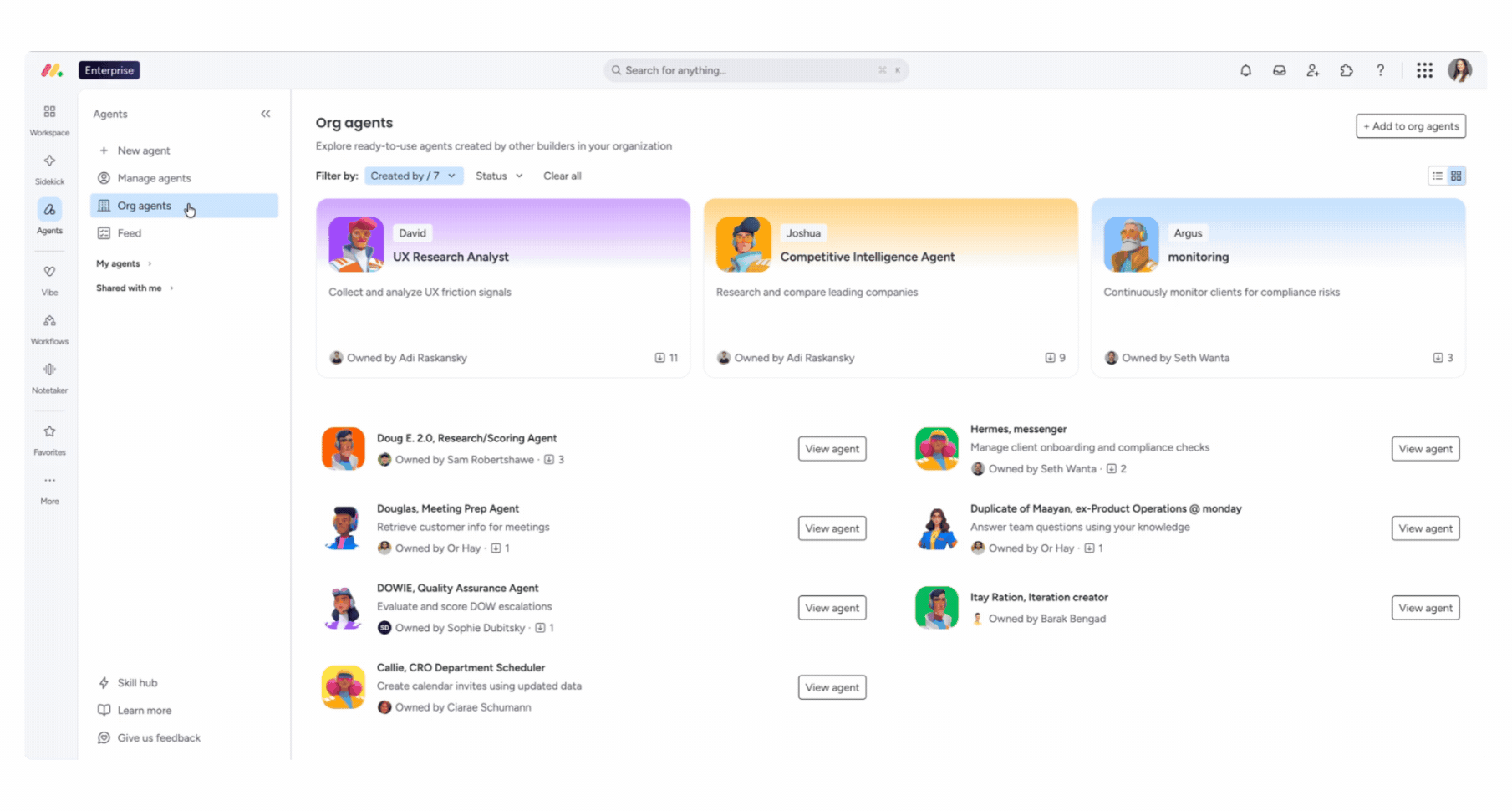Open the Notetaker tool
The height and width of the screenshot is (811, 1512).
pyautogui.click(x=49, y=378)
